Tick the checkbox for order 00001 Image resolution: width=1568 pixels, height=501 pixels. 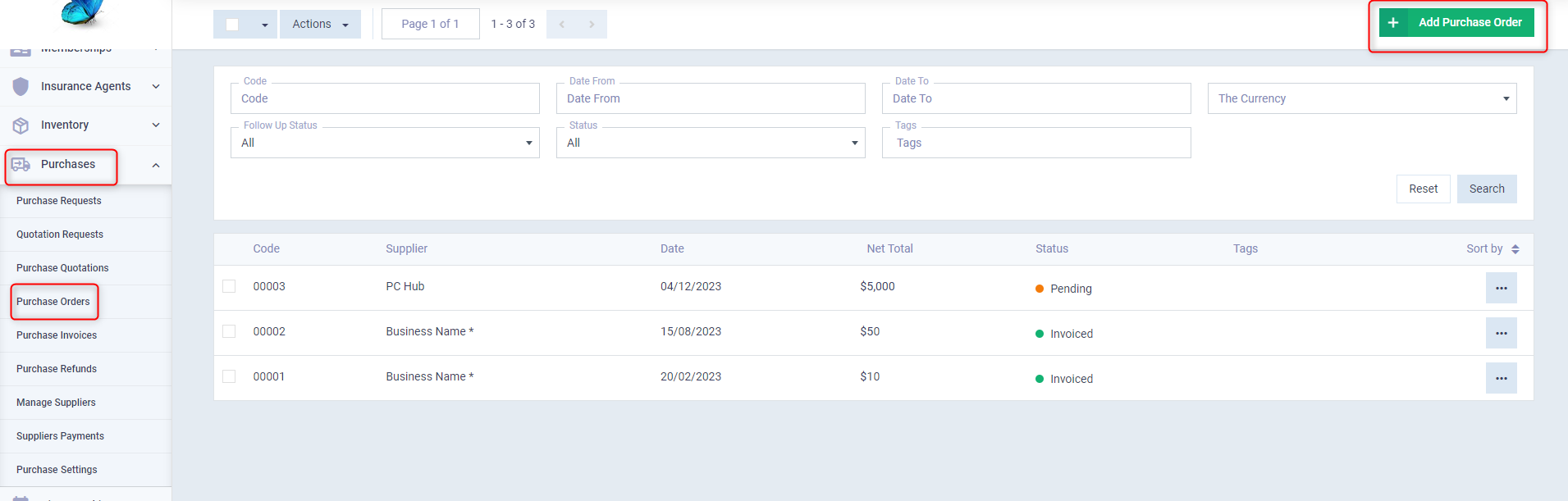click(229, 376)
